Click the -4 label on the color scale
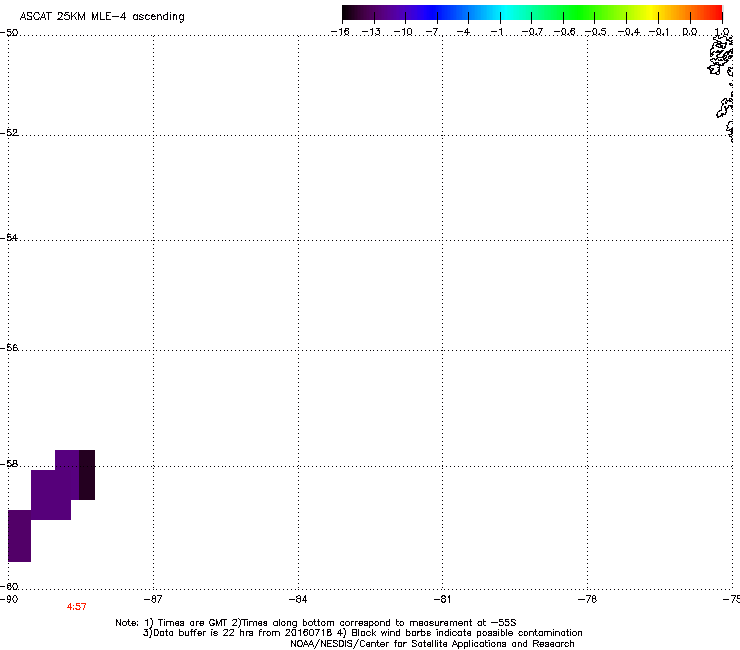Viewport: 740px width, 650px height. coord(465,32)
